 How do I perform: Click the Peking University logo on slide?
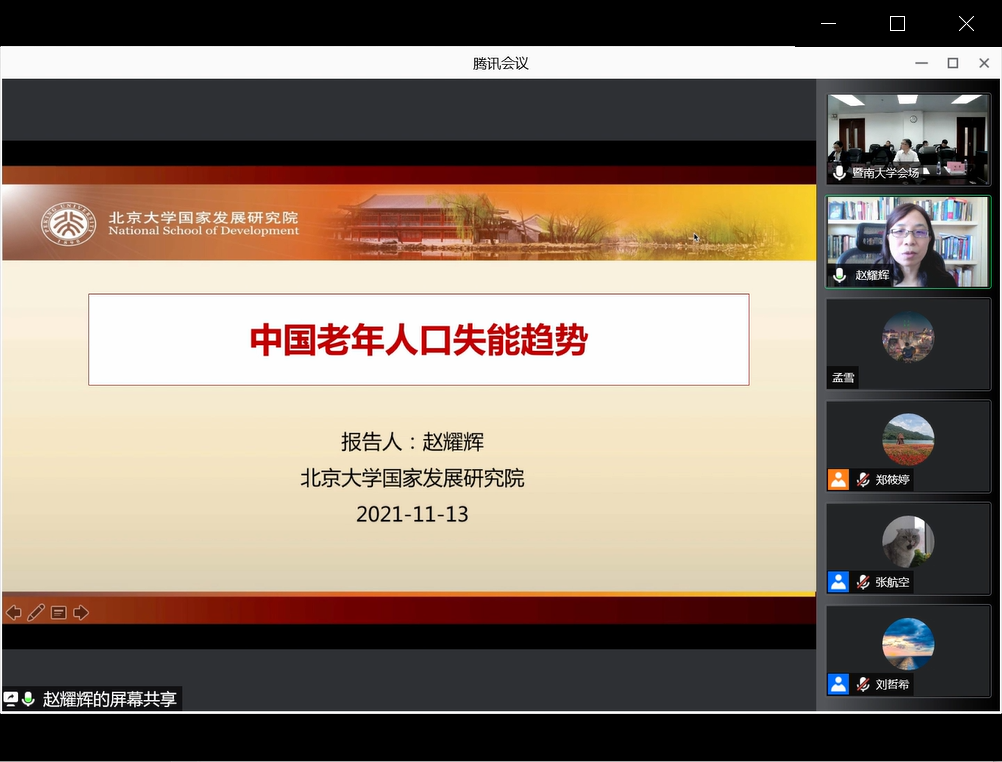click(x=68, y=224)
